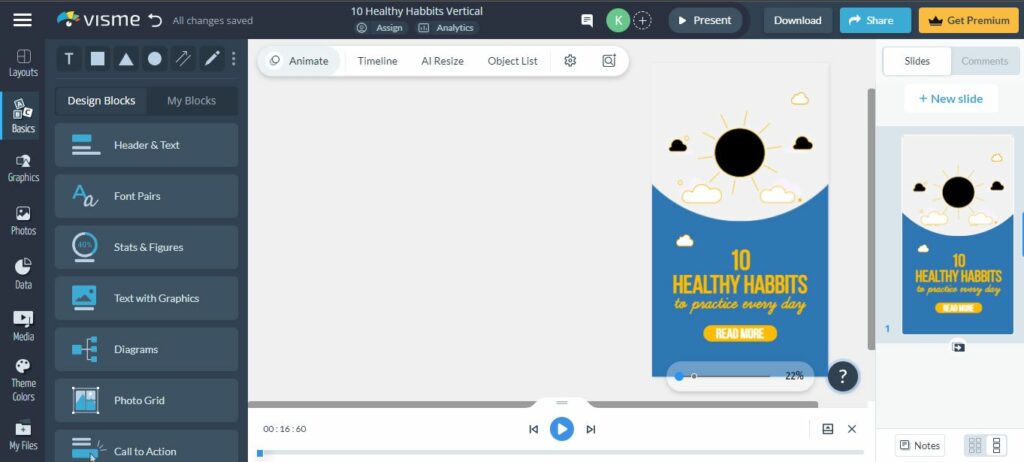Open canvas settings gear icon

click(x=570, y=61)
